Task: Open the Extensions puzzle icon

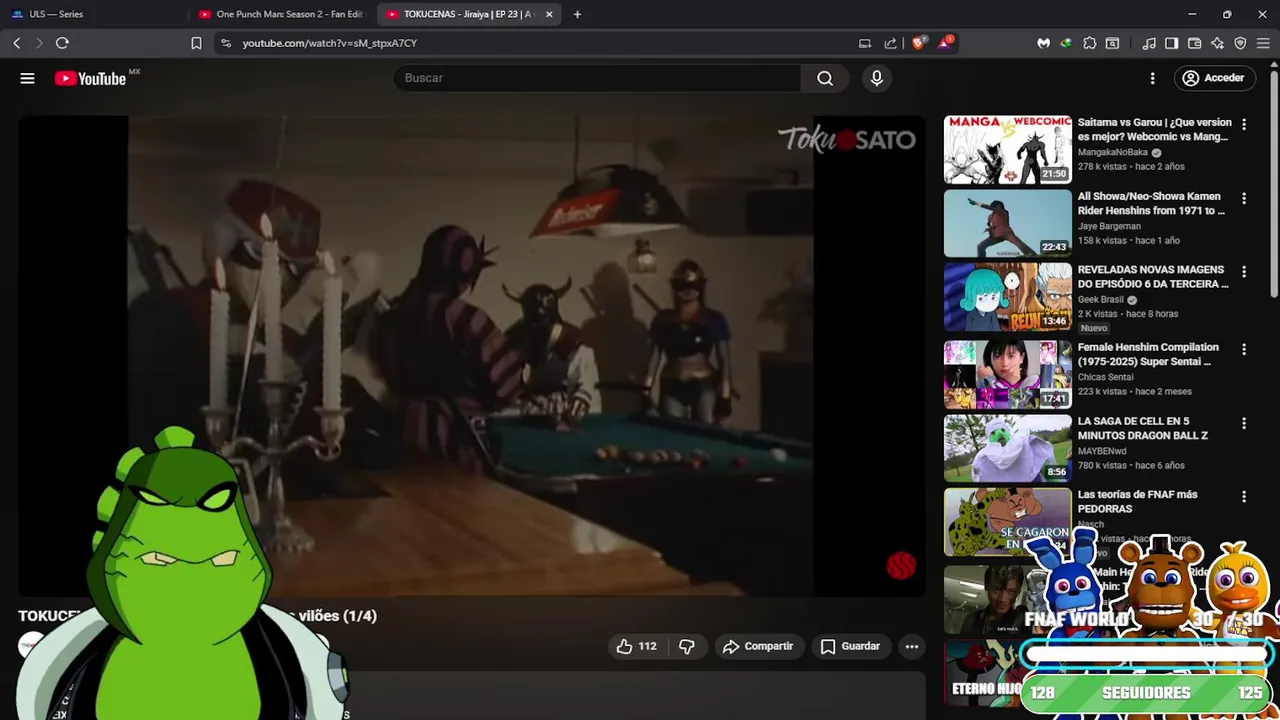Action: pos(1090,43)
